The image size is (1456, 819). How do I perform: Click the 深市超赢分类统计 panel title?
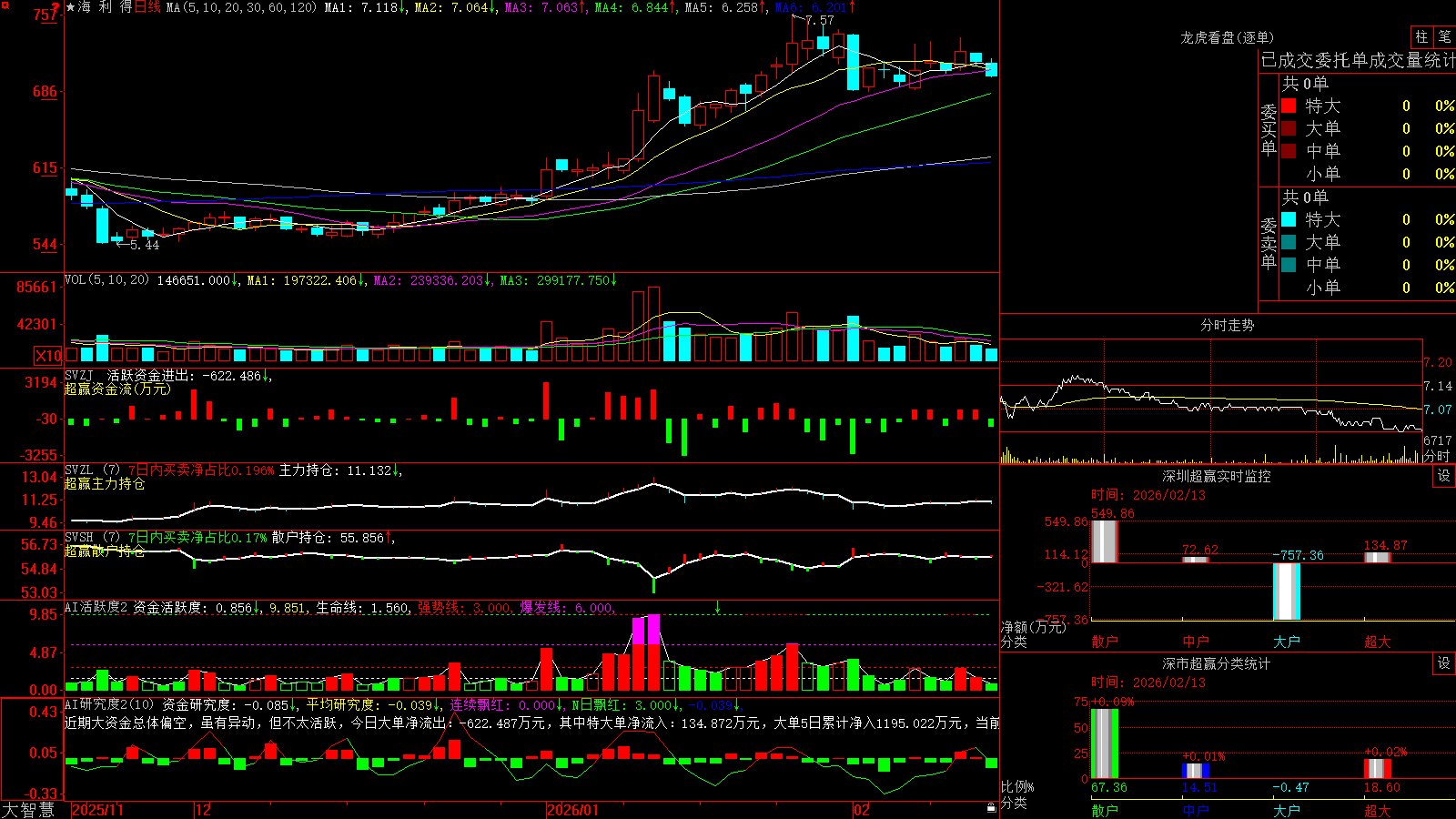[x=1216, y=663]
